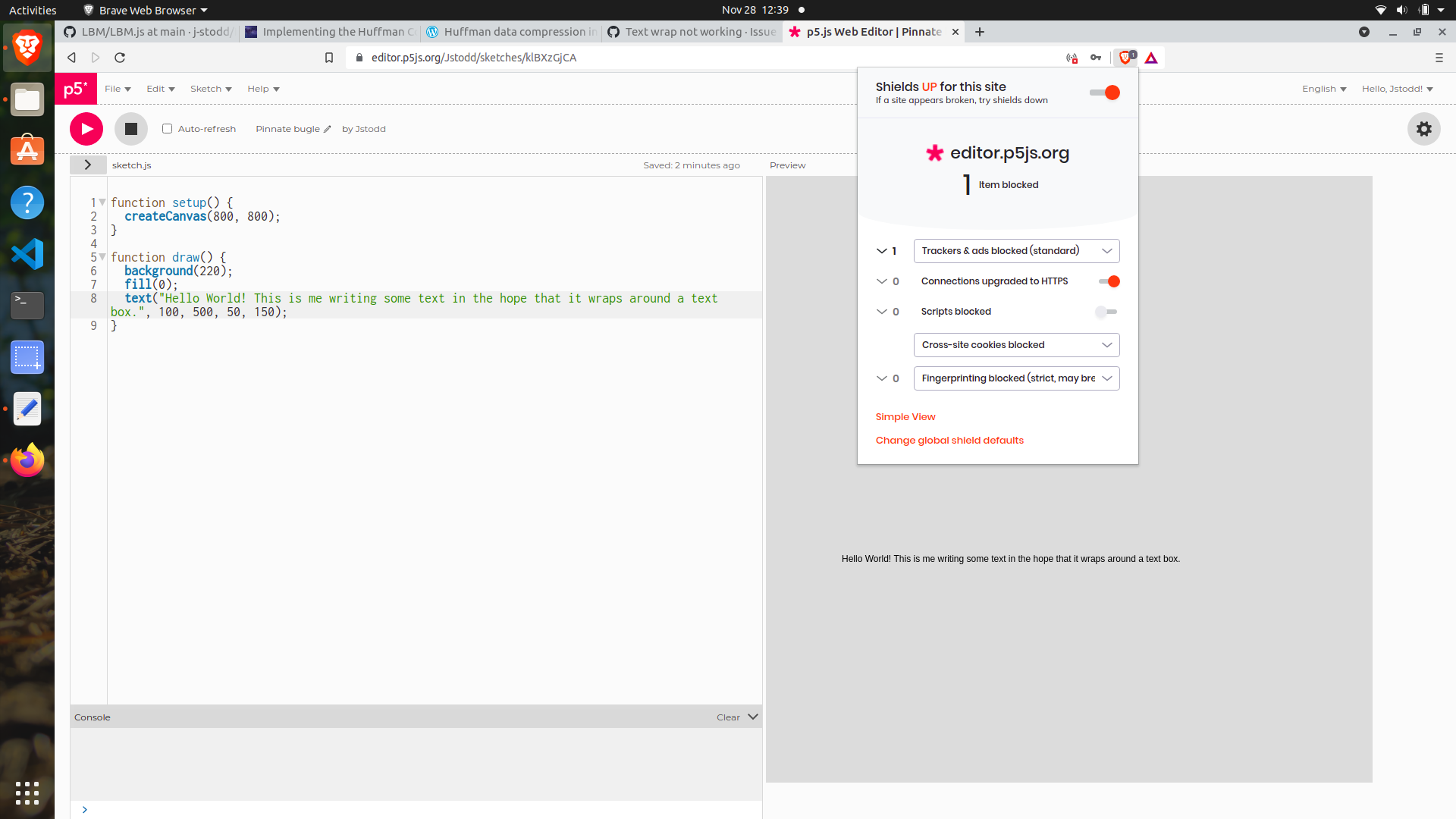Disable Connections upgraded to HTTPS toggle
This screenshot has height=819, width=1456.
point(1109,281)
